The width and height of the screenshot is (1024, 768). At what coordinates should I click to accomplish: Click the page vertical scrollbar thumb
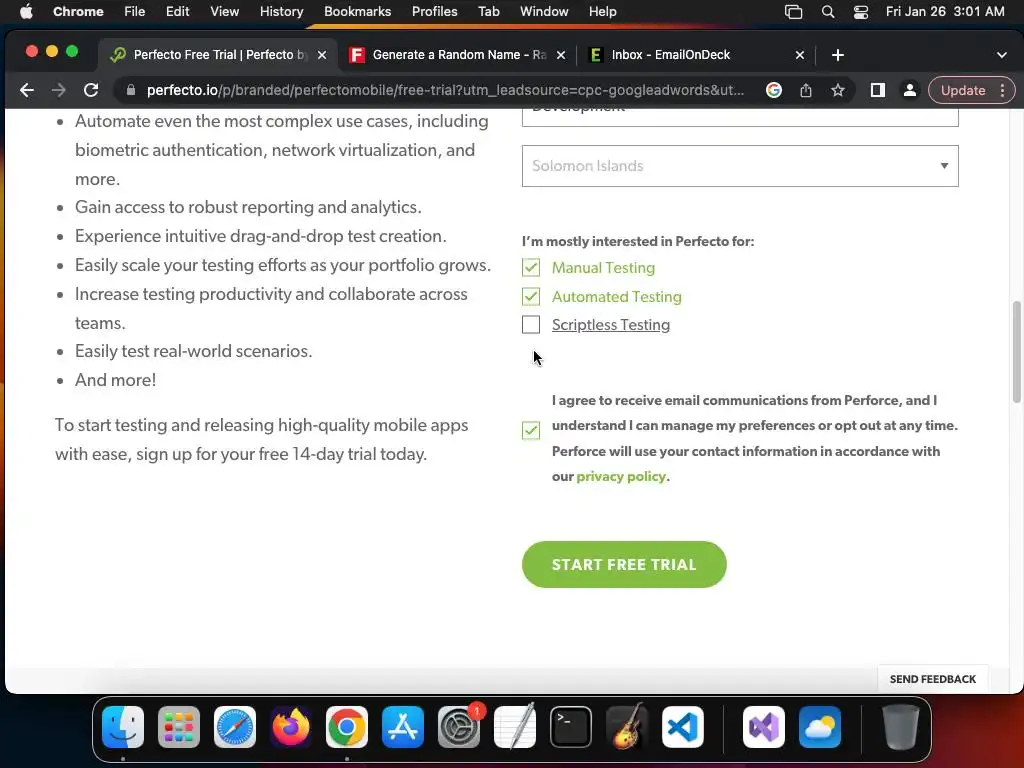(x=1017, y=352)
